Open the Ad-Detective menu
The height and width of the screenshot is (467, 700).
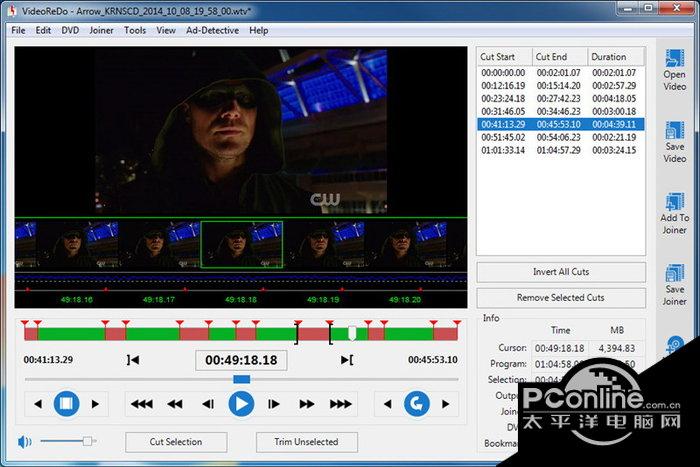[x=212, y=30]
